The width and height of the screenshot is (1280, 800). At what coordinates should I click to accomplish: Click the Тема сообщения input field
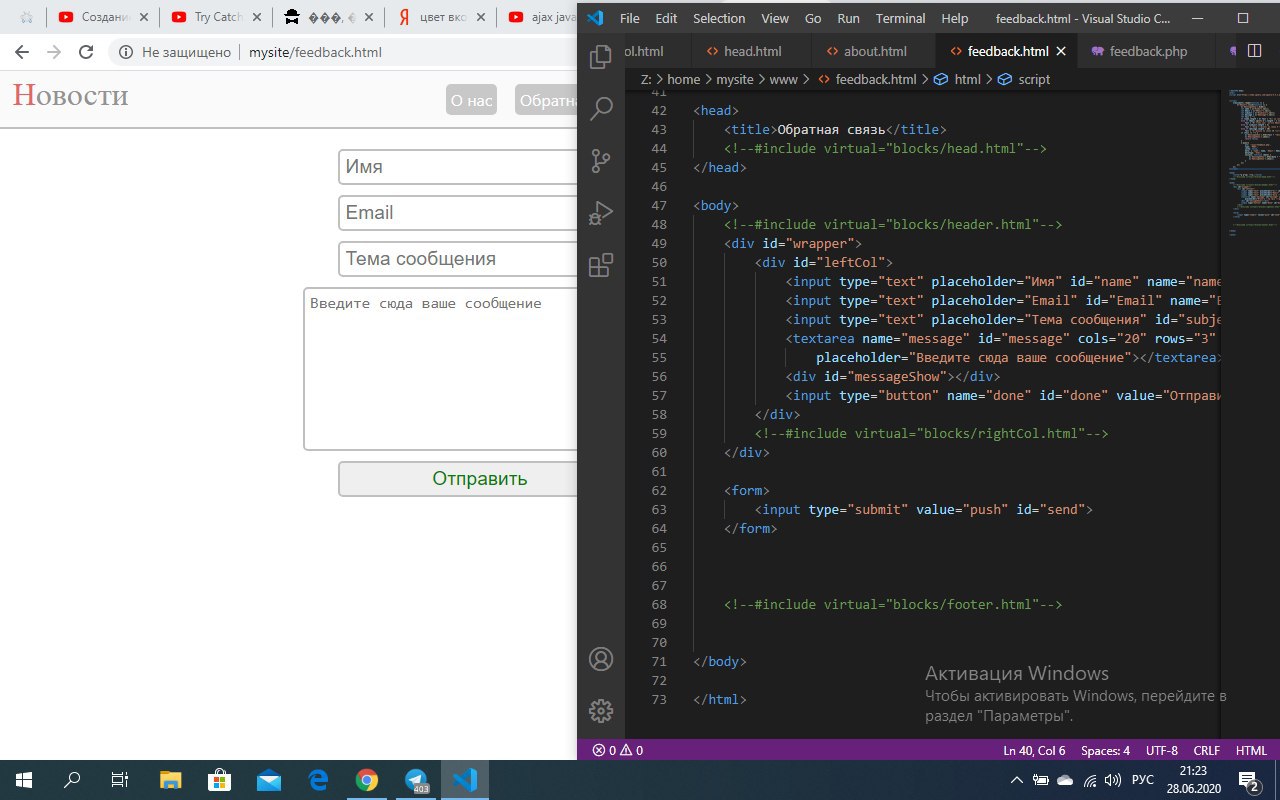point(458,259)
